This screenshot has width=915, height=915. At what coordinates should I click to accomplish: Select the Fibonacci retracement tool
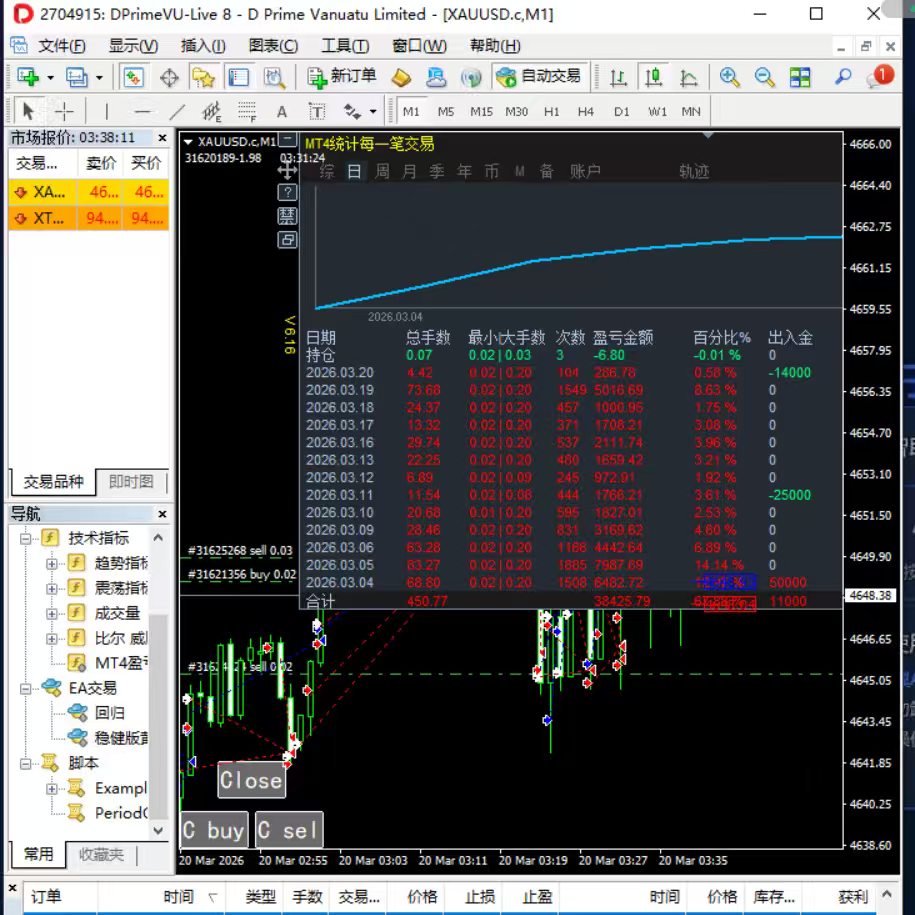coord(247,111)
